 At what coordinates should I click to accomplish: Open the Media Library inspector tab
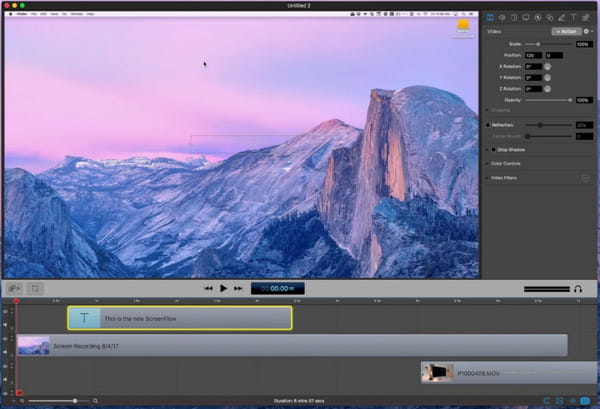(x=585, y=18)
